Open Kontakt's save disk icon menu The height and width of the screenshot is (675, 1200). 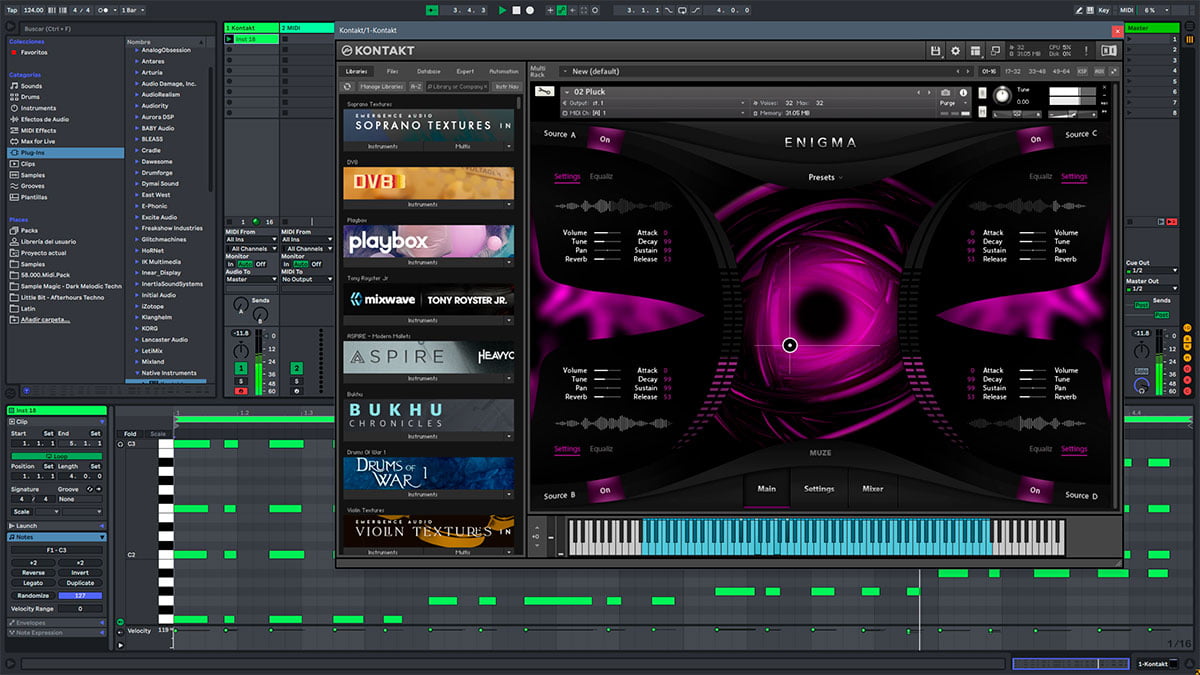click(x=935, y=50)
